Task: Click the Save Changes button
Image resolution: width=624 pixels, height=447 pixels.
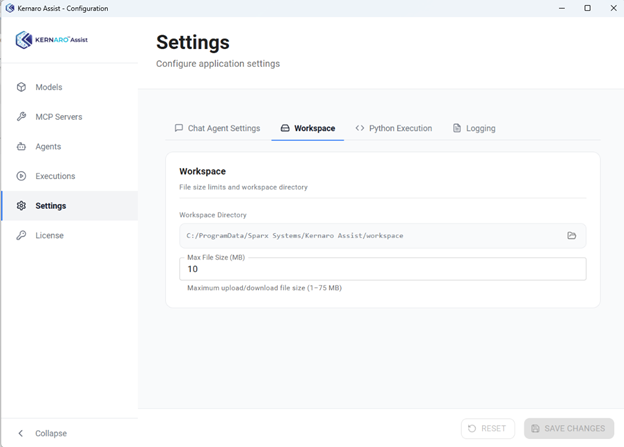Action: coord(568,428)
